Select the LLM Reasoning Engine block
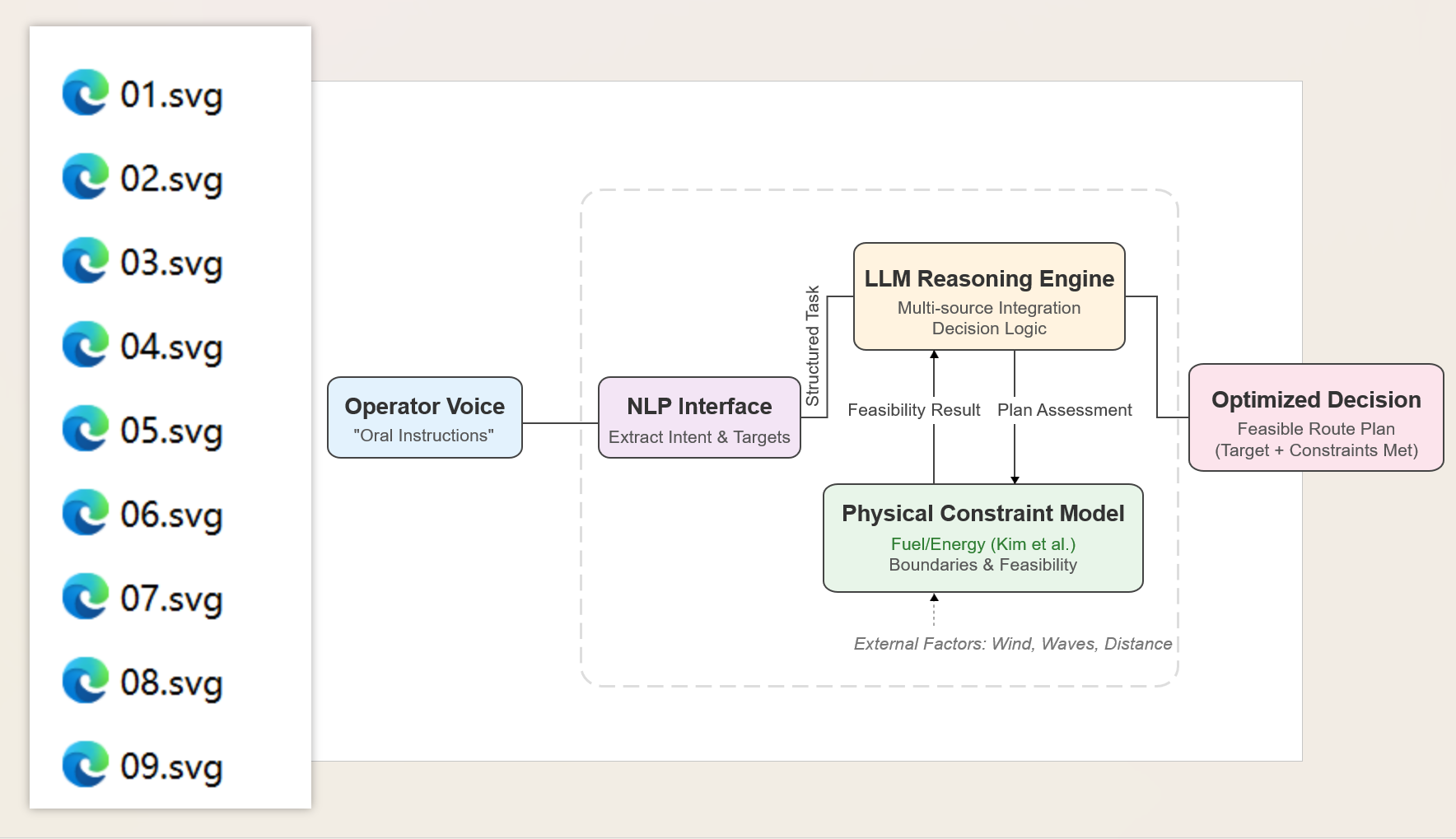Viewport: 1456px width, 839px height. 989,296
